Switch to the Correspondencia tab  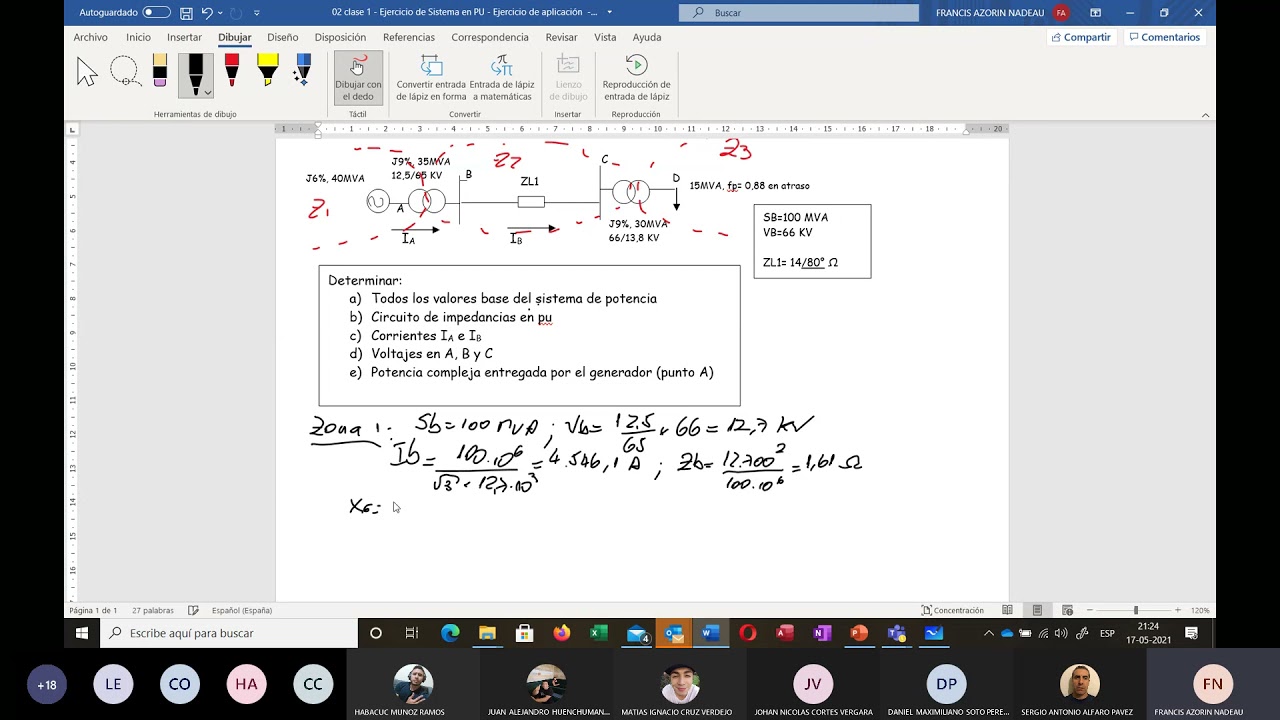[x=490, y=37]
